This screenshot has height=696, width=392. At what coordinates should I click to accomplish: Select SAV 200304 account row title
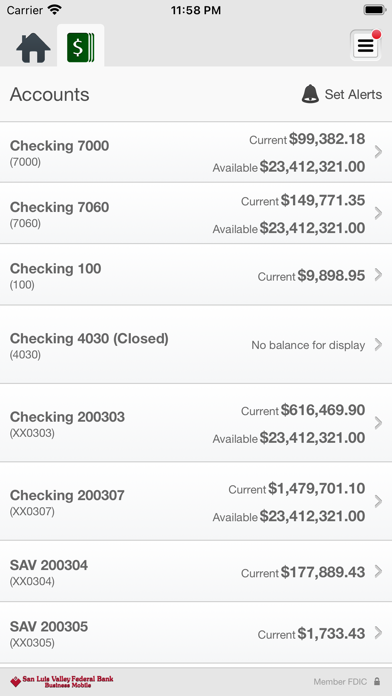[x=49, y=565]
